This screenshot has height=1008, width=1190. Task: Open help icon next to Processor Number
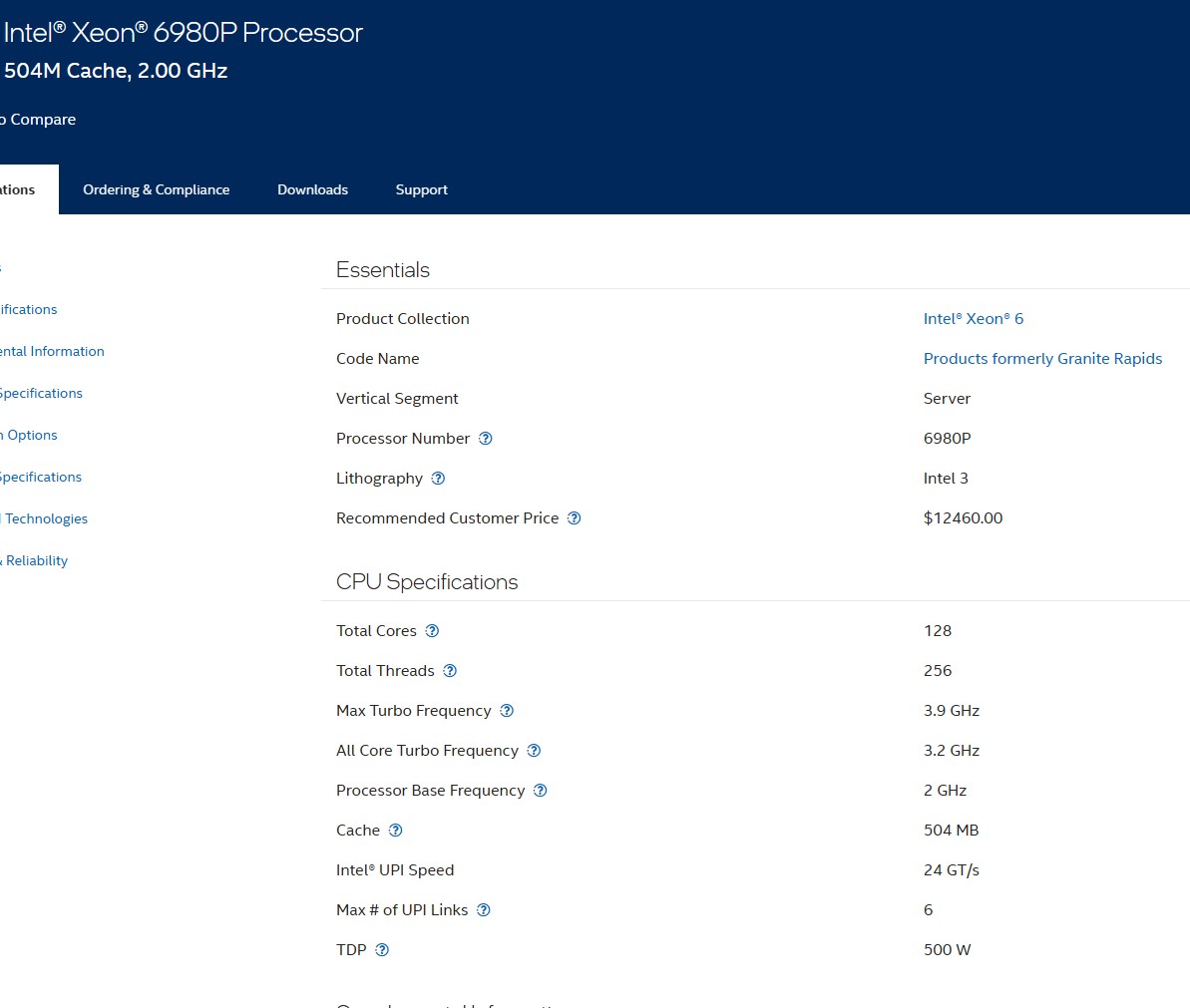click(486, 439)
